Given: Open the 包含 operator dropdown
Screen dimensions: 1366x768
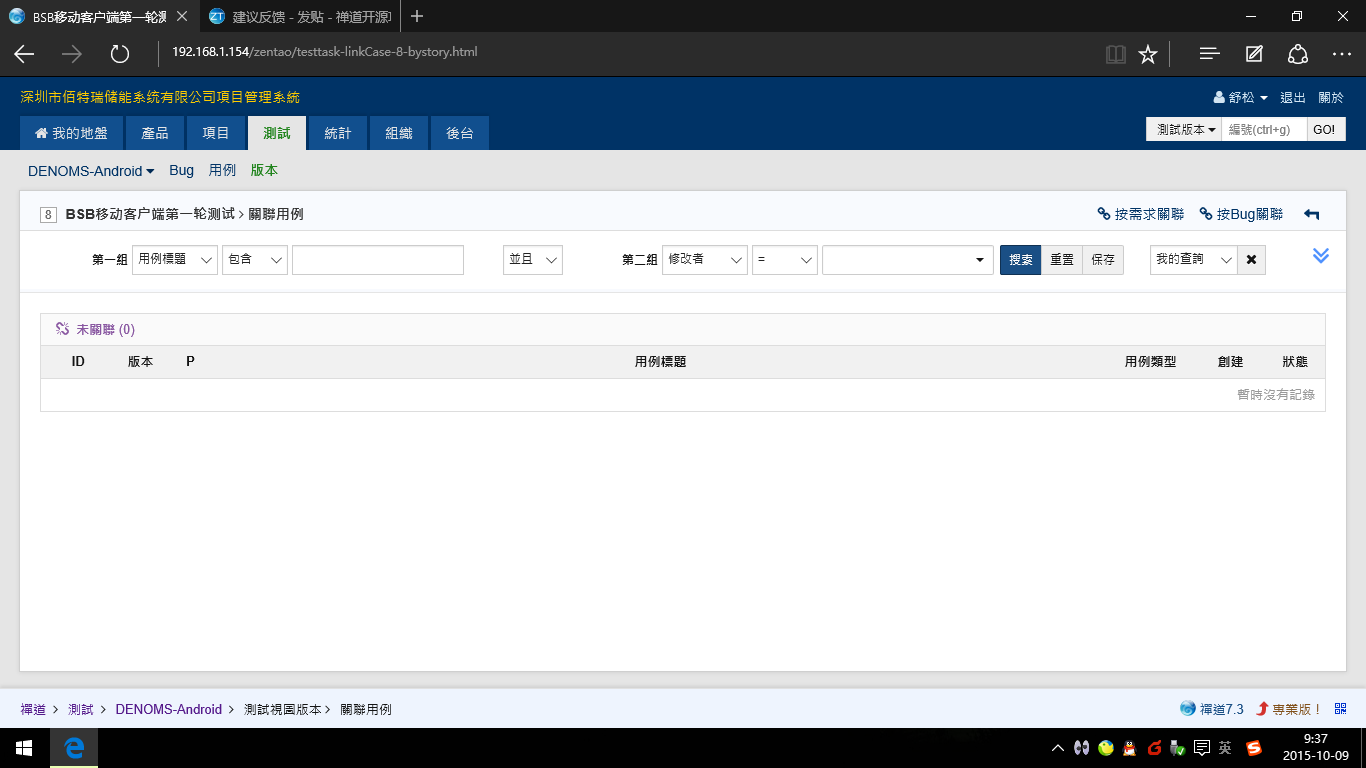Looking at the screenshot, I should (255, 260).
